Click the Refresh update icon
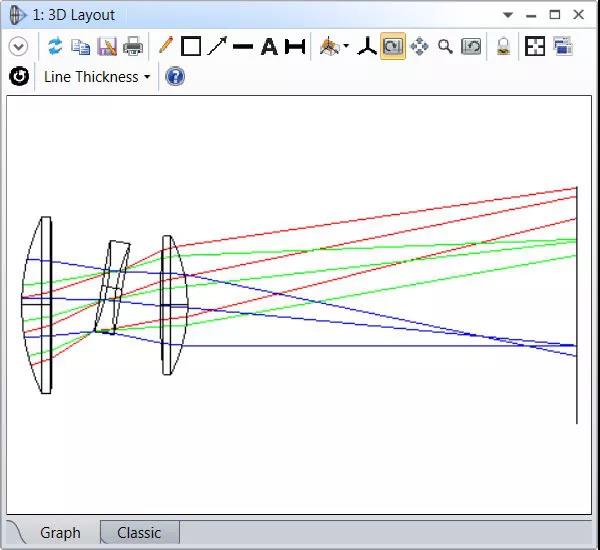 [55, 47]
